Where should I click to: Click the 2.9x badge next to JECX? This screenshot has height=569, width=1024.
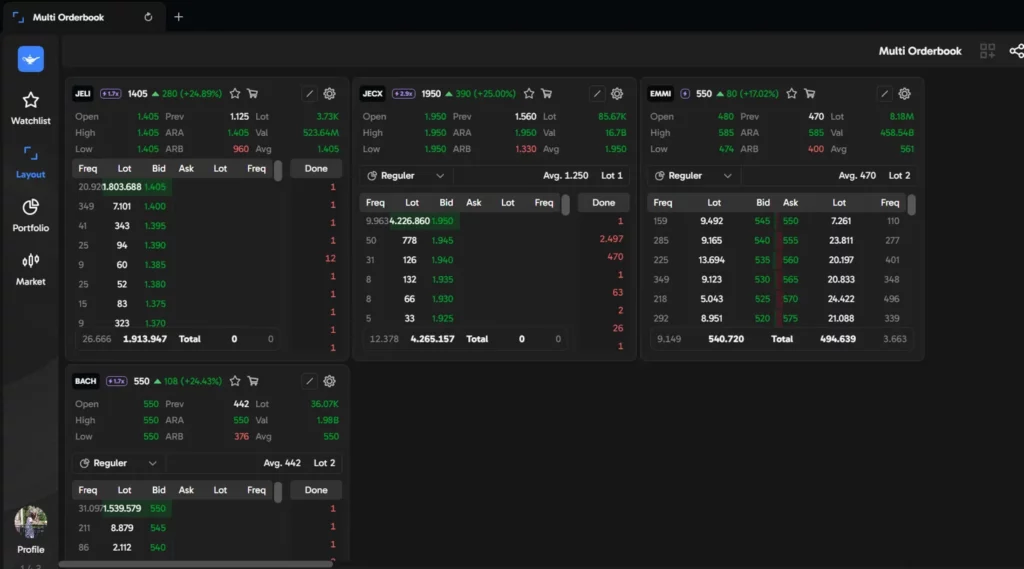(x=404, y=93)
